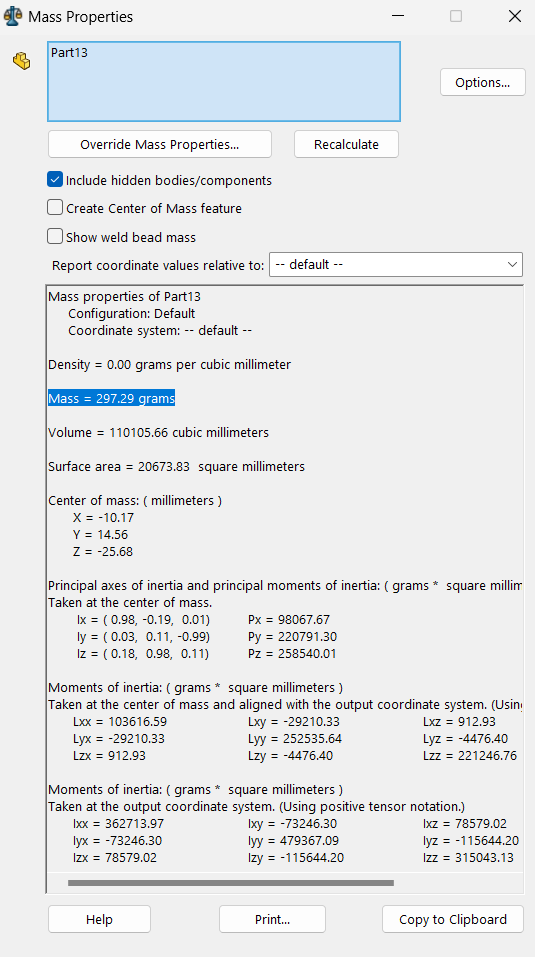Viewport: 535px width, 957px height.
Task: Click the Px = 98067.67 value
Action: (x=289, y=619)
